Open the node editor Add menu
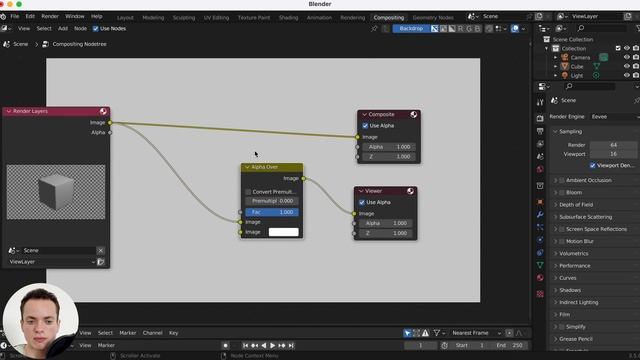 click(63, 29)
